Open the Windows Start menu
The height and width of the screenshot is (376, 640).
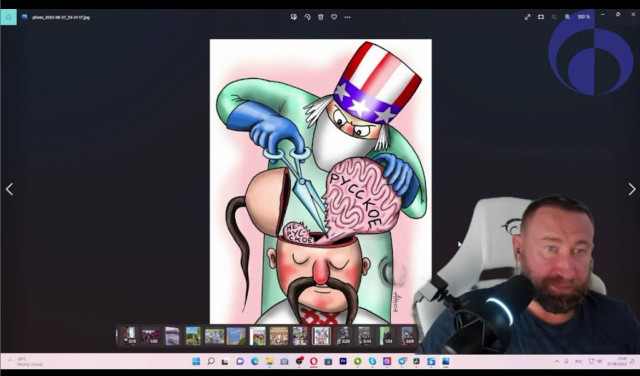pos(196,361)
